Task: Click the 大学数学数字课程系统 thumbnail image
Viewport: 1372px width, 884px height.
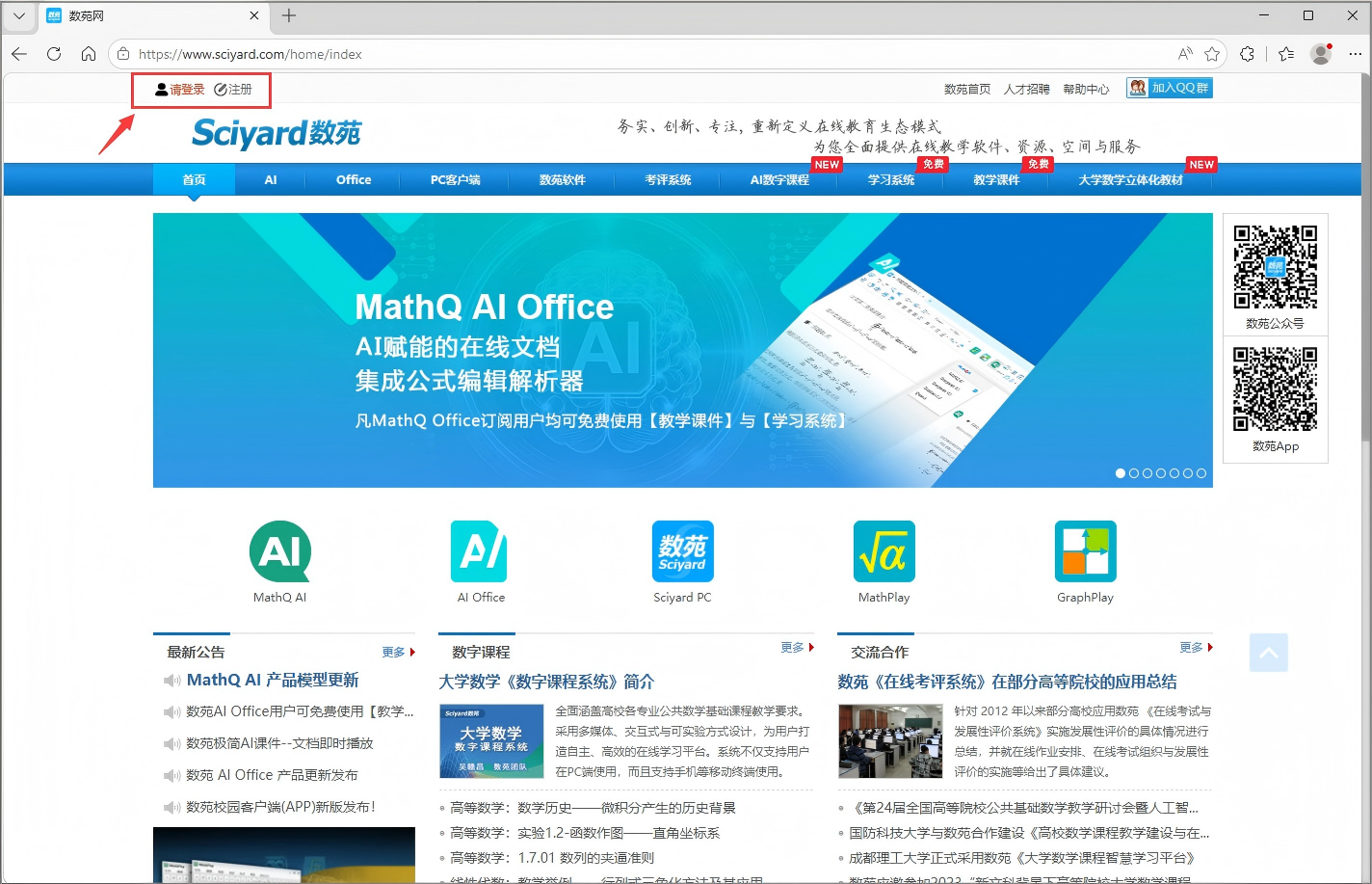Action: (x=491, y=741)
